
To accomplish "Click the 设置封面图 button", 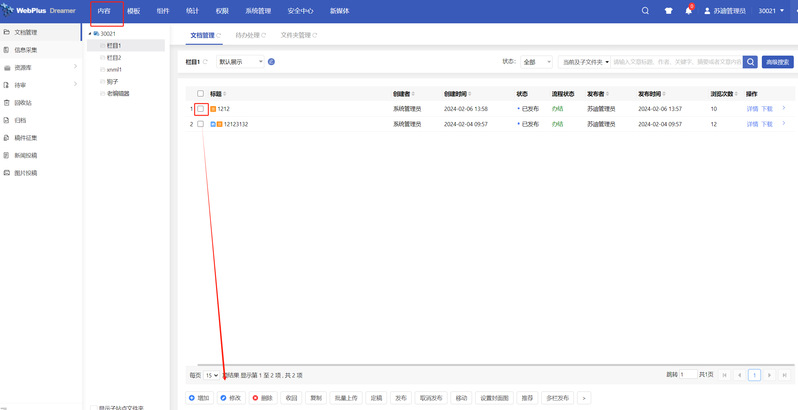I will tap(494, 398).
